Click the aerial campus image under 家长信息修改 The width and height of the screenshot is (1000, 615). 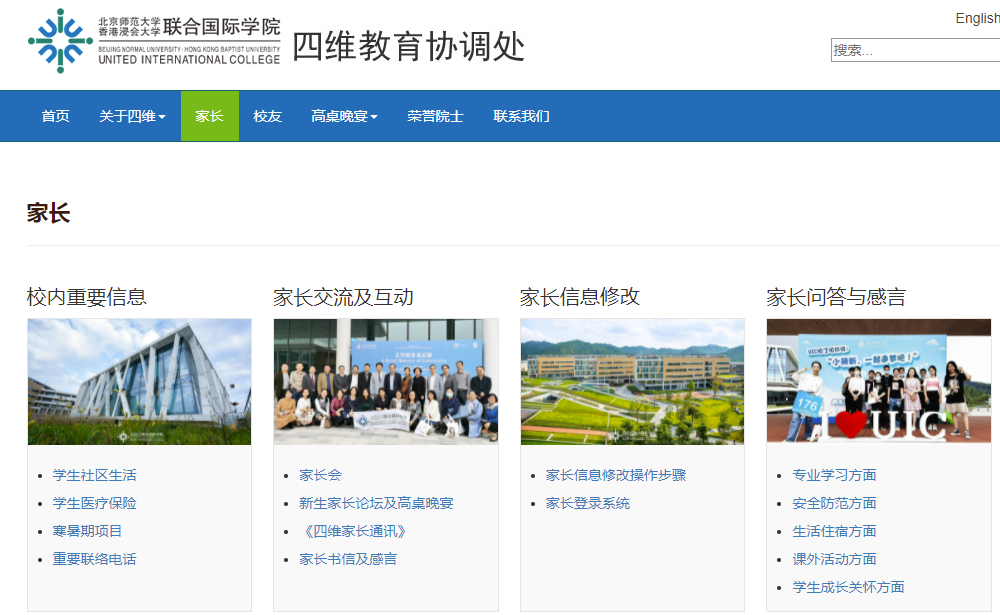click(x=632, y=381)
